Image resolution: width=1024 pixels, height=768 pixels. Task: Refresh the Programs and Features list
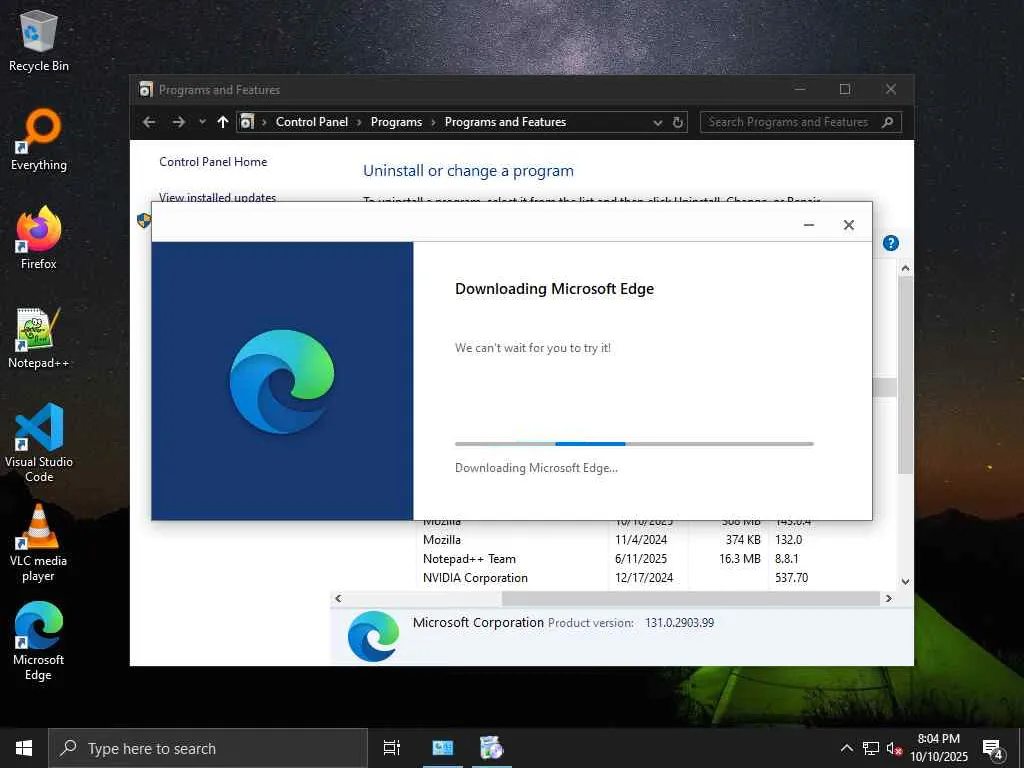678,122
